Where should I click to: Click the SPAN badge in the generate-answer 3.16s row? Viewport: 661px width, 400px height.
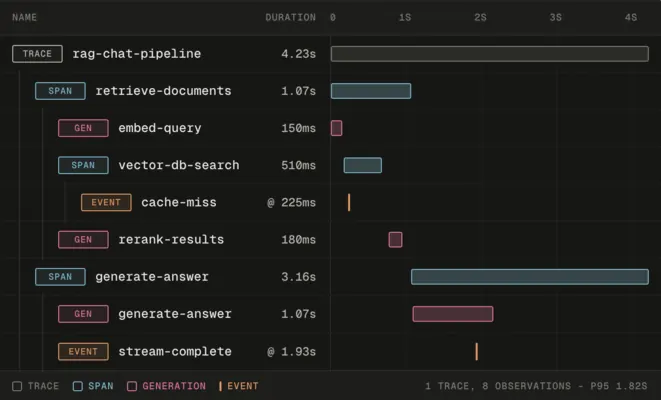tap(60, 277)
